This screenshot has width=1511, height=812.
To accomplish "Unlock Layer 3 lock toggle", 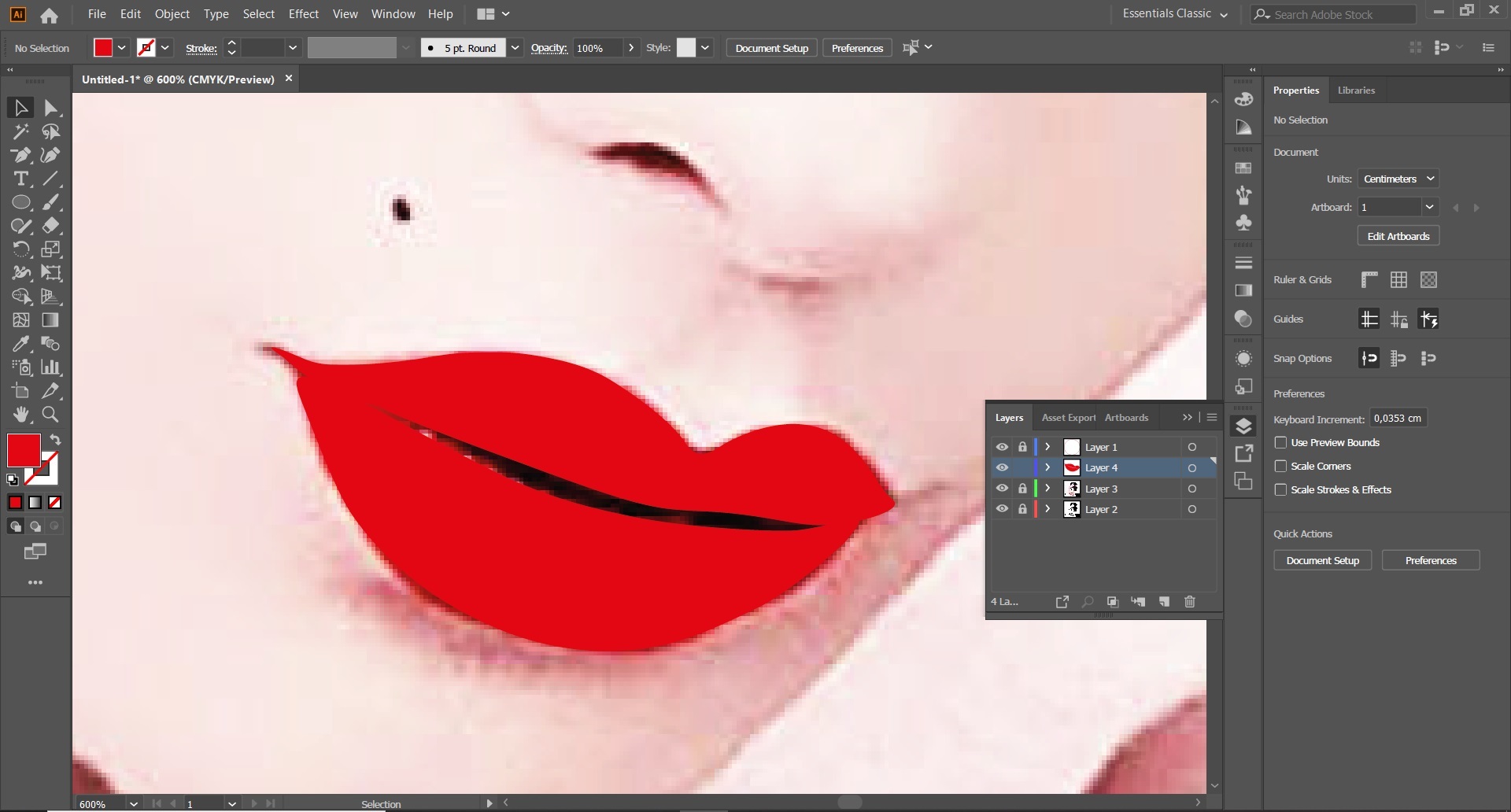I will 1022,489.
